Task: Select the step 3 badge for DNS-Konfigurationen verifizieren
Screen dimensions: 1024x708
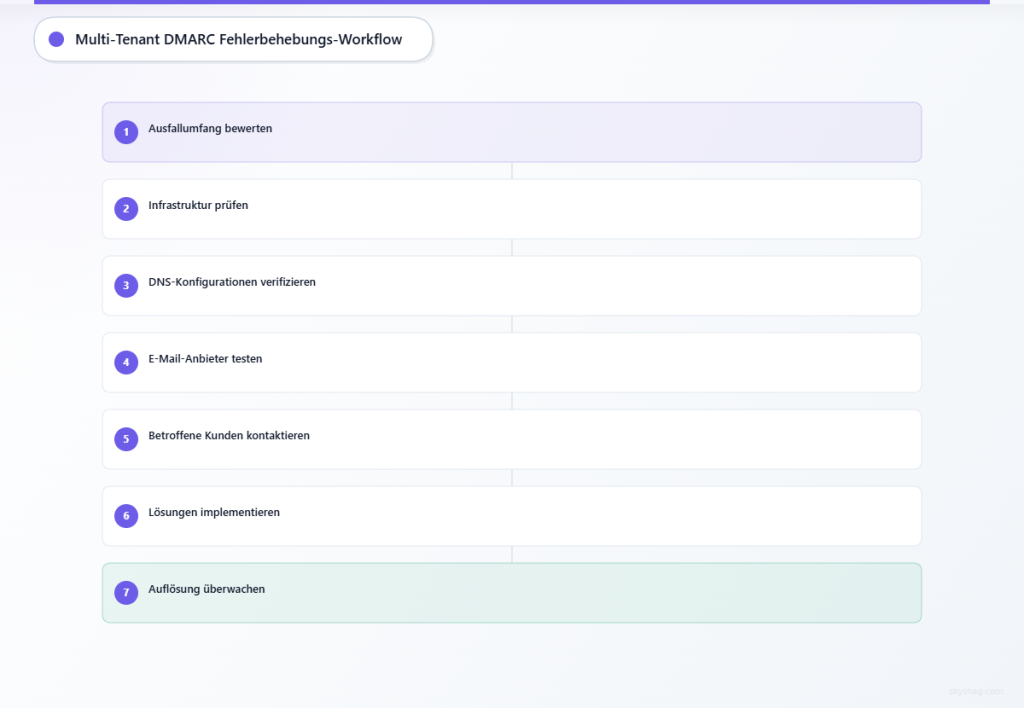Action: click(126, 285)
